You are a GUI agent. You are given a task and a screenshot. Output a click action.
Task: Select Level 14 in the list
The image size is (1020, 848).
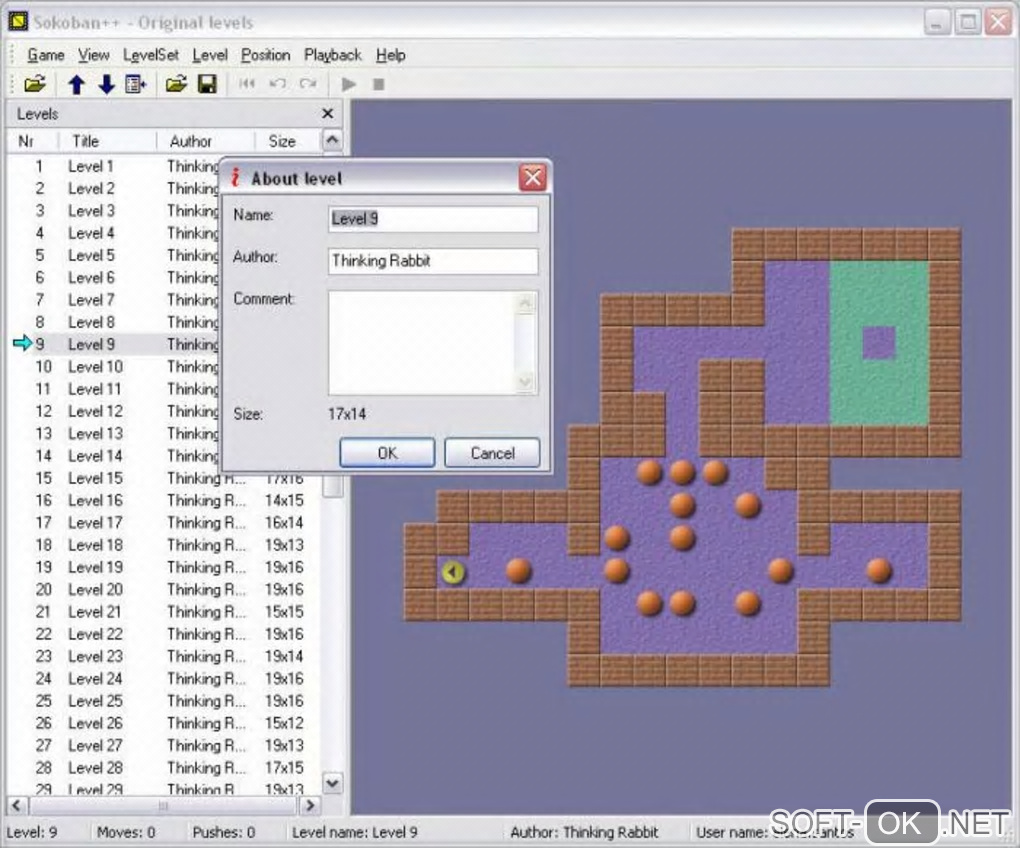(x=95, y=456)
